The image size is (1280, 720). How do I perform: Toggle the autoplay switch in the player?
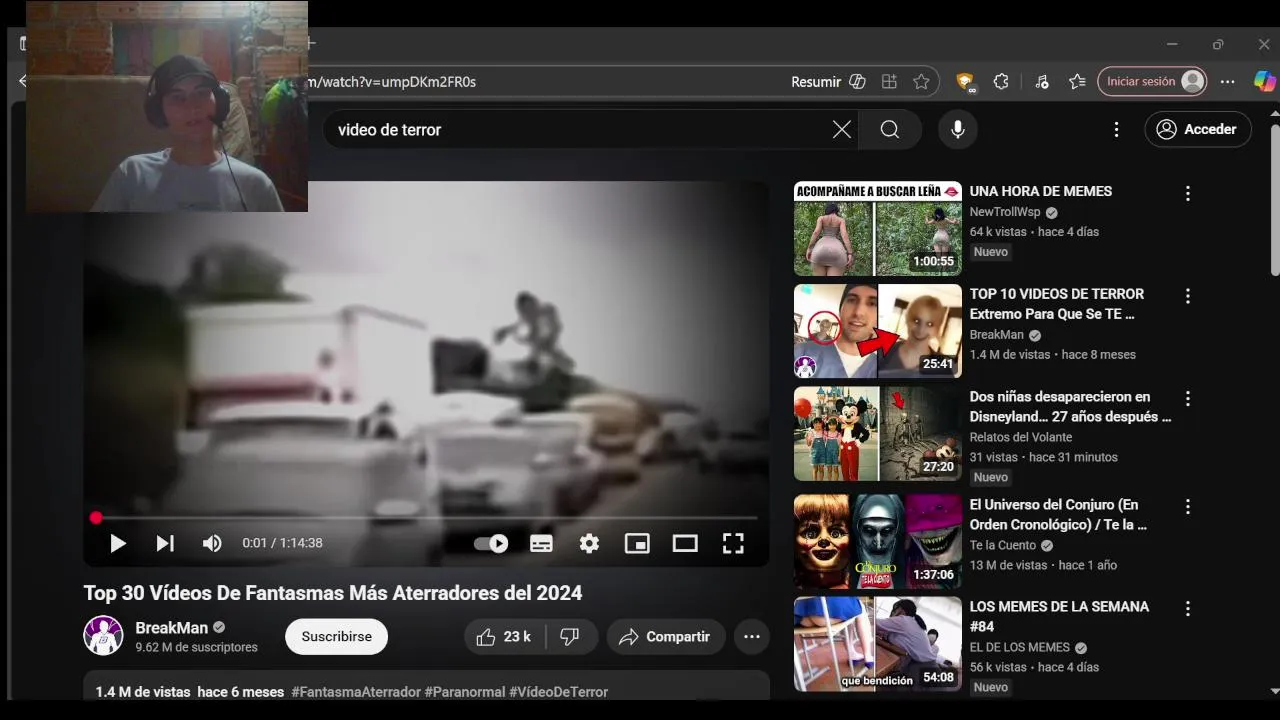(x=491, y=543)
